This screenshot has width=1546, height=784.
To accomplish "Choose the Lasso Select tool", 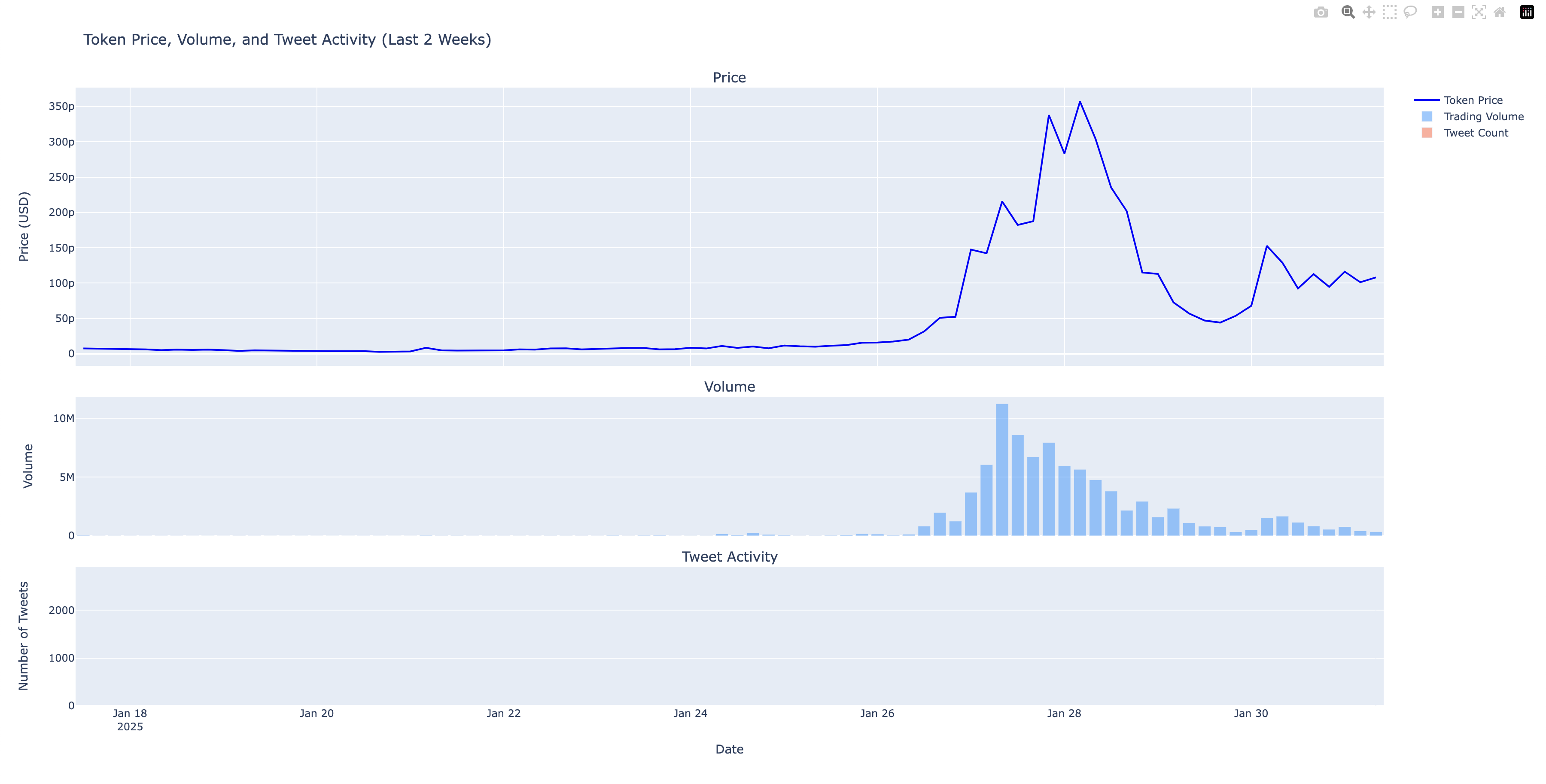I will click(x=1410, y=12).
